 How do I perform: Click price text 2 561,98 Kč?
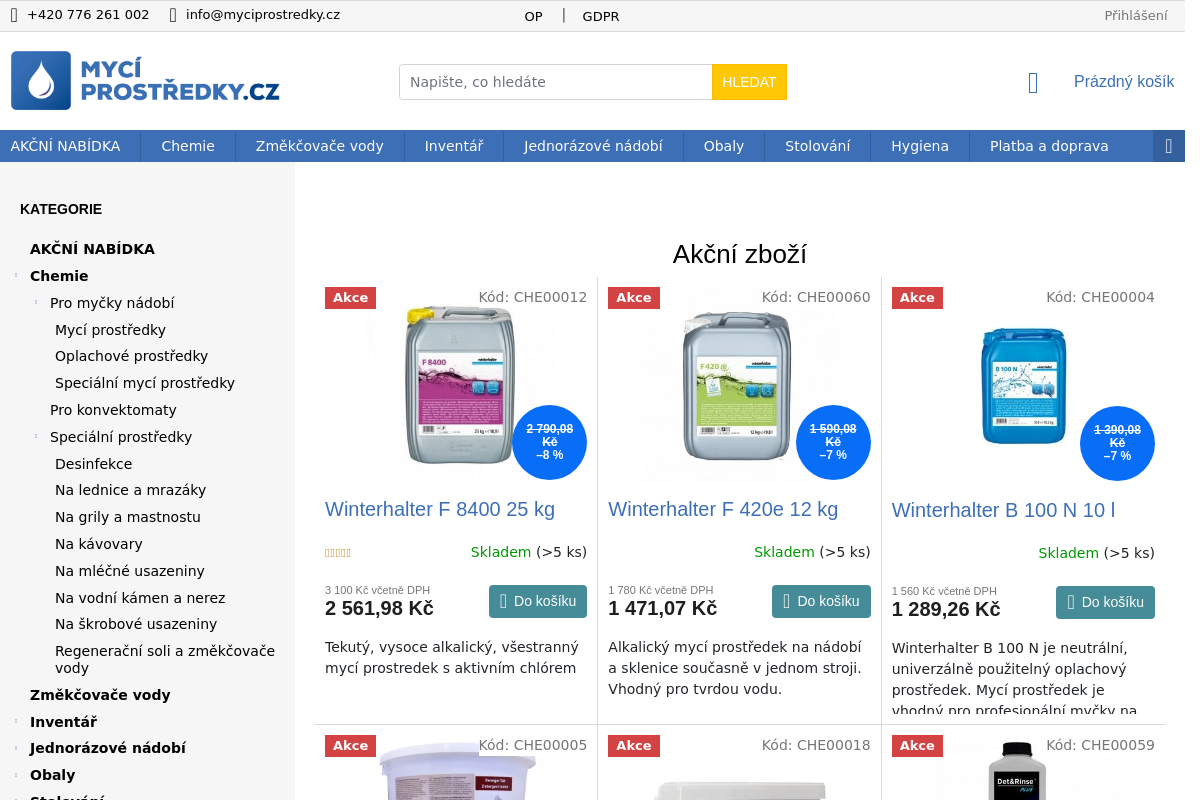pyautogui.click(x=379, y=608)
